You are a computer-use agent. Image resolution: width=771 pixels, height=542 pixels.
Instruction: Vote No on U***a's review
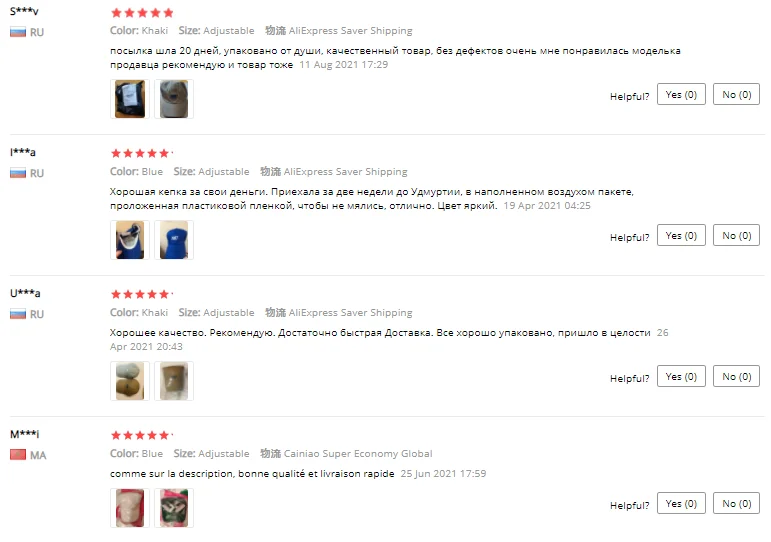click(x=737, y=376)
